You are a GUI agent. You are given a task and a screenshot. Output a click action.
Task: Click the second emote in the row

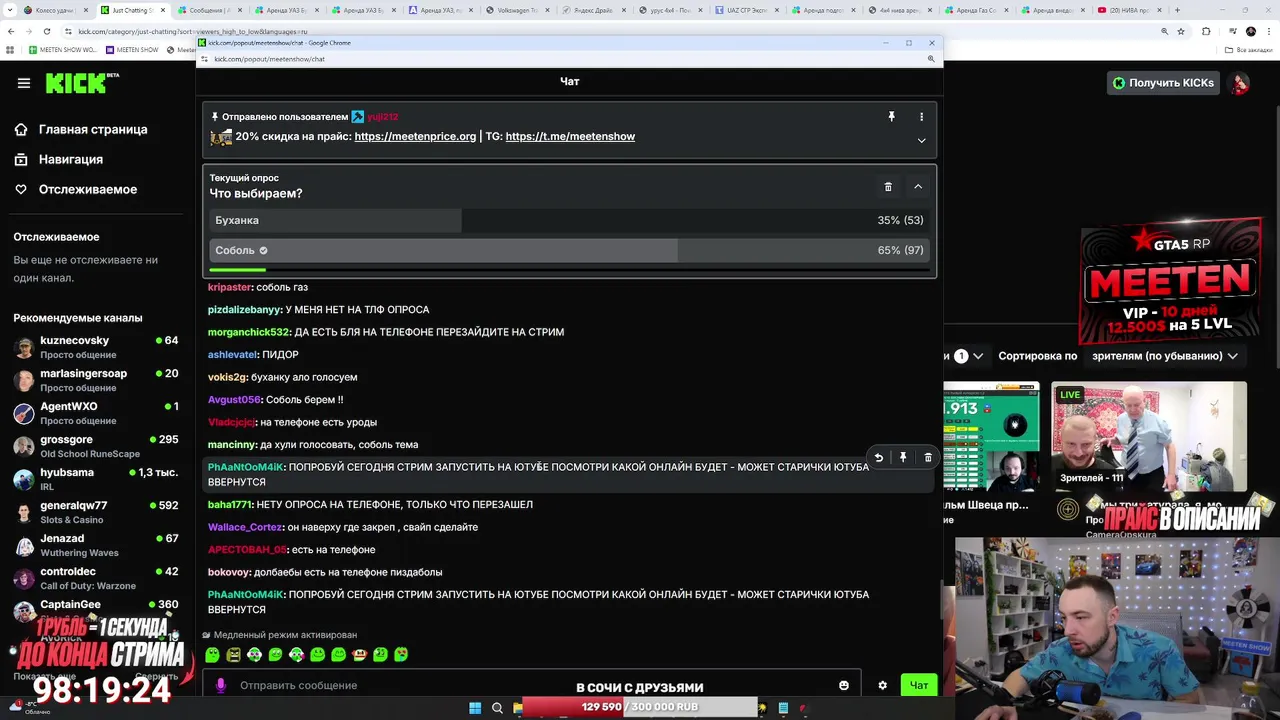coord(233,655)
